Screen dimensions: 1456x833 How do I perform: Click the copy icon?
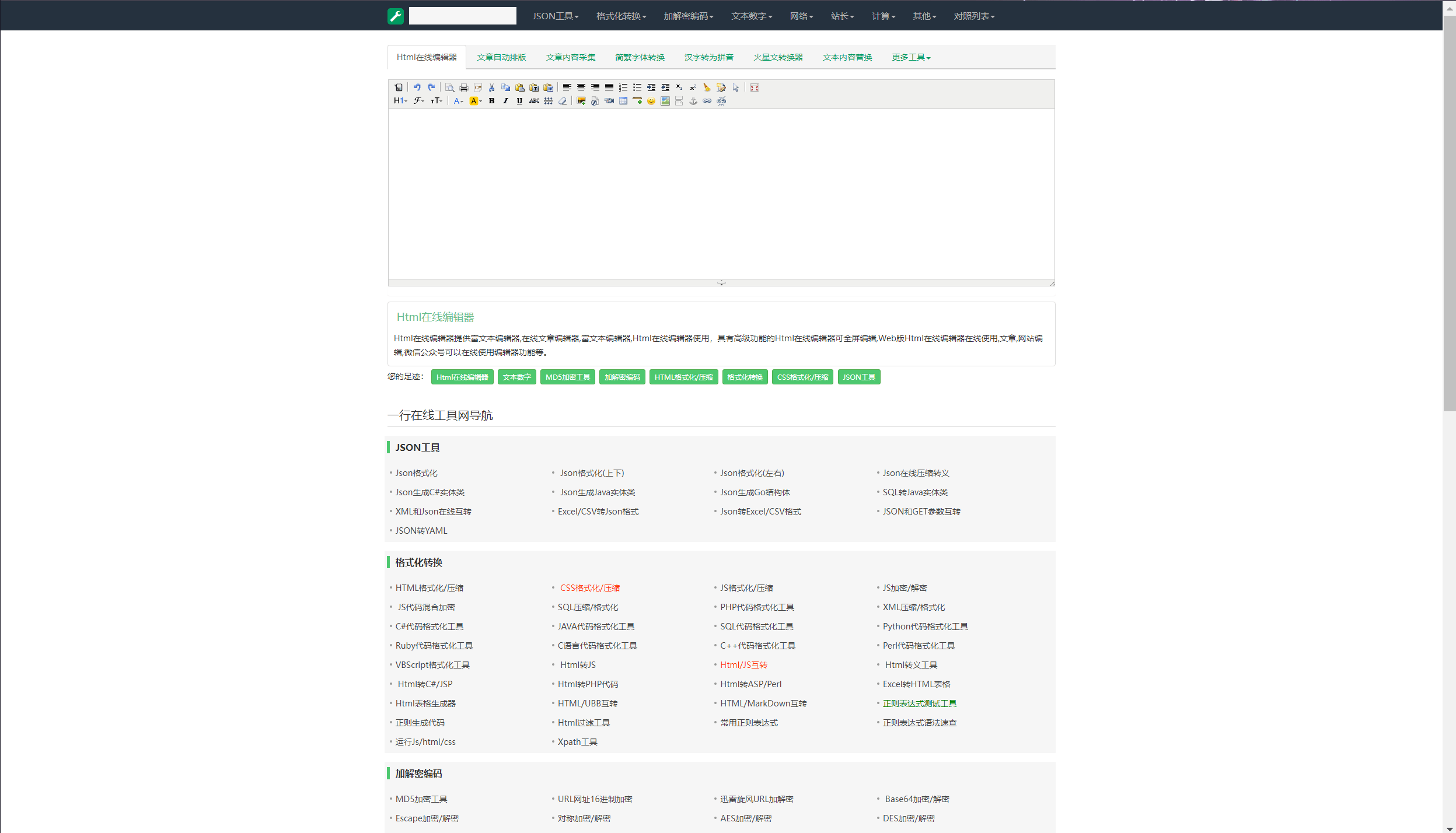coord(506,87)
